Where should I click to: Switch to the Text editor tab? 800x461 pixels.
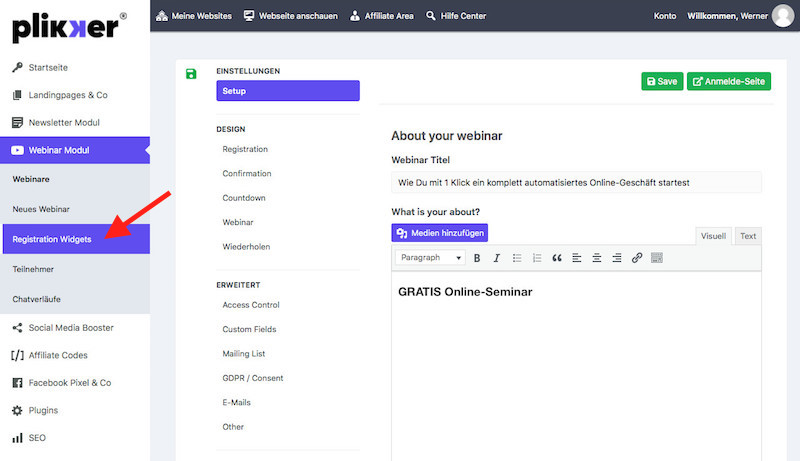748,236
